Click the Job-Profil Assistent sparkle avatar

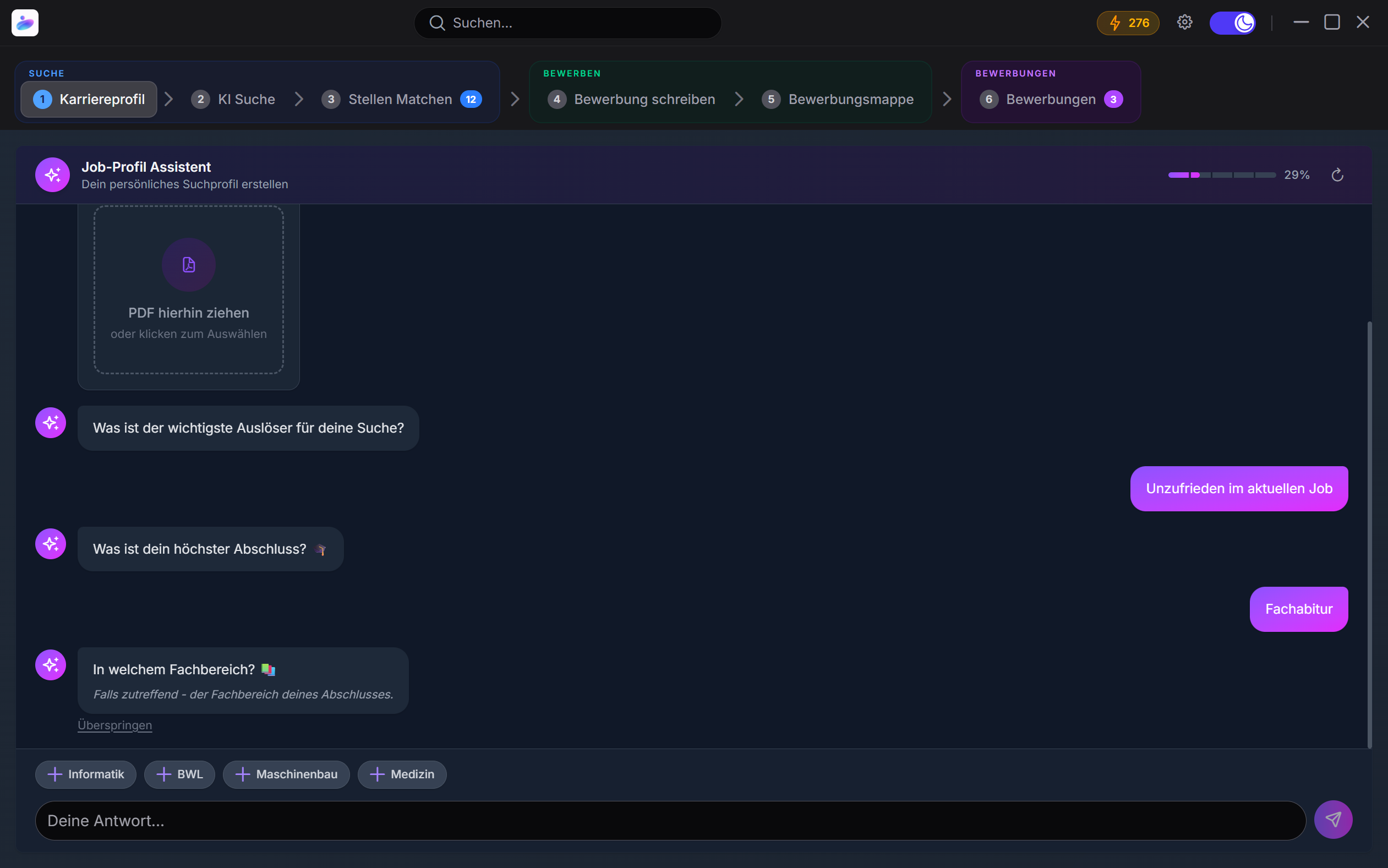pos(52,174)
